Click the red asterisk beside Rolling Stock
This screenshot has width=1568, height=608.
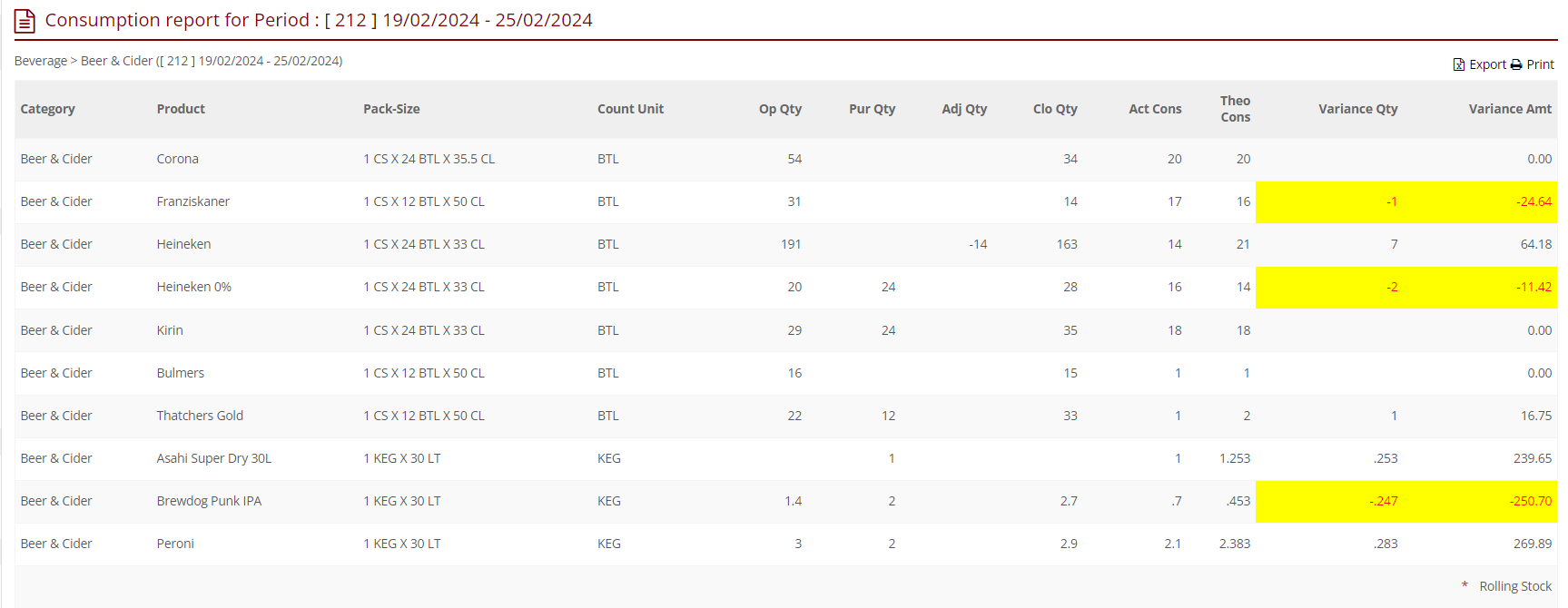coord(1464,585)
